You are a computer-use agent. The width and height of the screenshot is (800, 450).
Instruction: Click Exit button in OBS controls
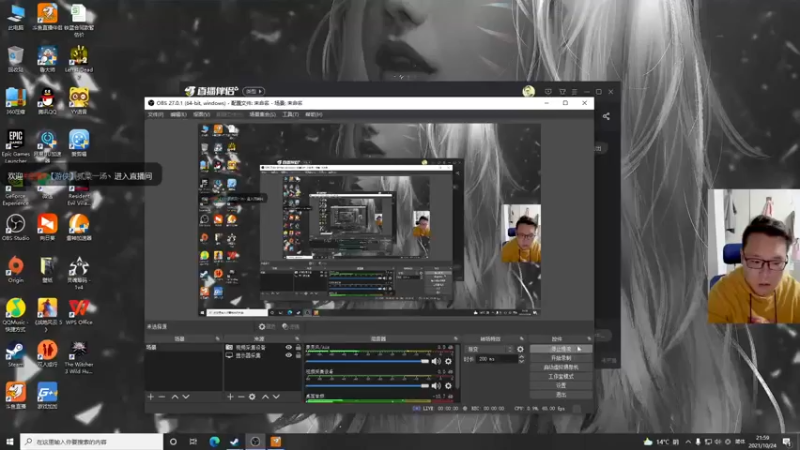[561, 395]
